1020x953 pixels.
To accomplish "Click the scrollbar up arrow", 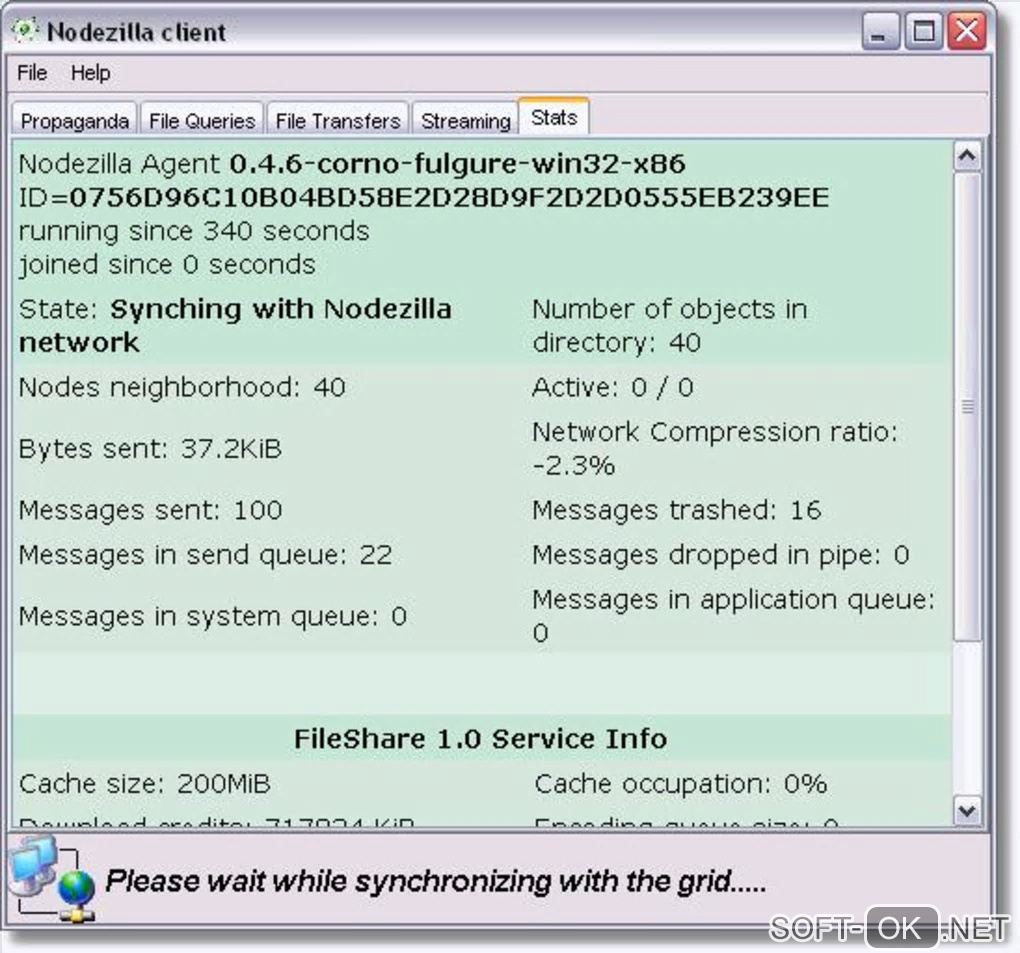I will [x=967, y=155].
